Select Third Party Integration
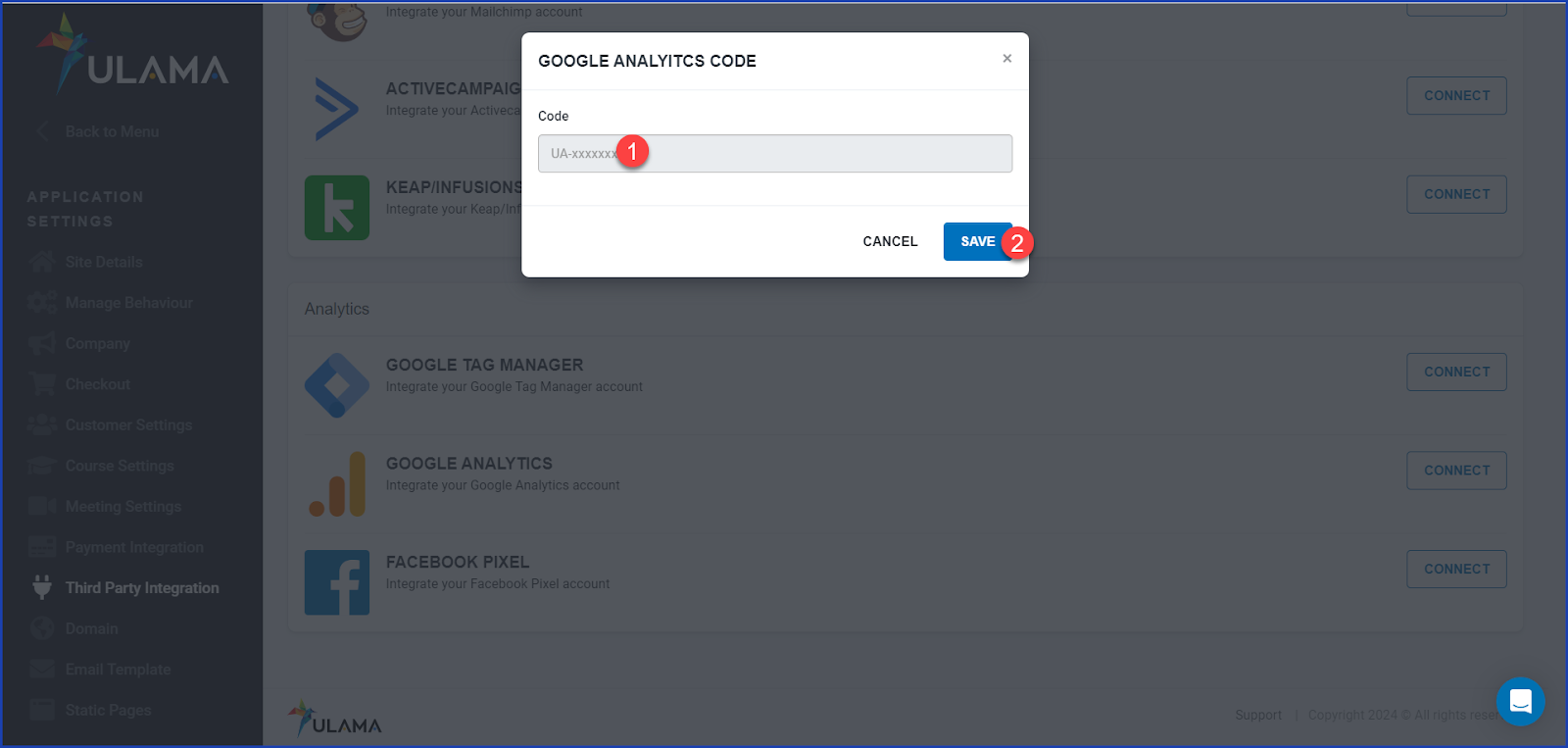This screenshot has width=1568, height=748. (142, 588)
